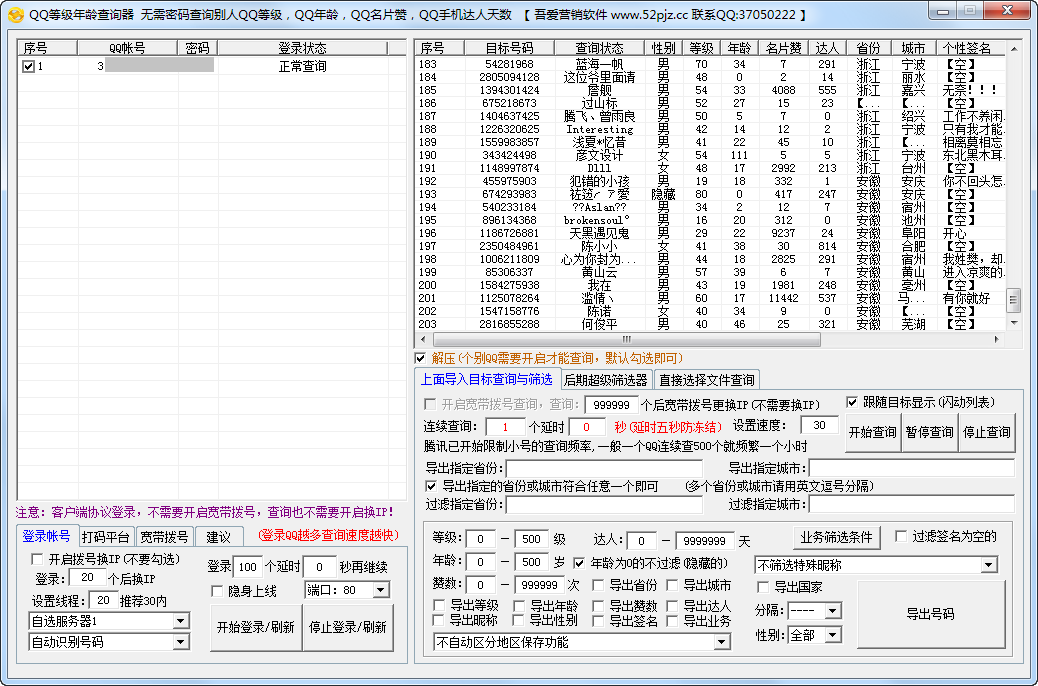Open the 后期超级筛选器 tab

(605, 380)
